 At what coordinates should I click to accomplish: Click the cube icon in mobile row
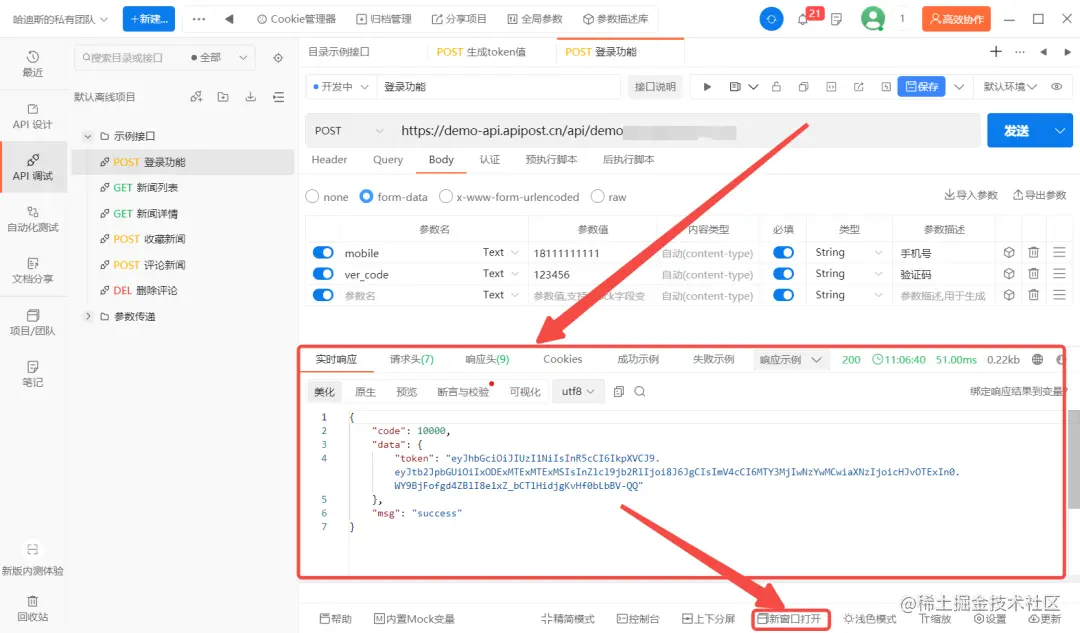coord(1009,253)
